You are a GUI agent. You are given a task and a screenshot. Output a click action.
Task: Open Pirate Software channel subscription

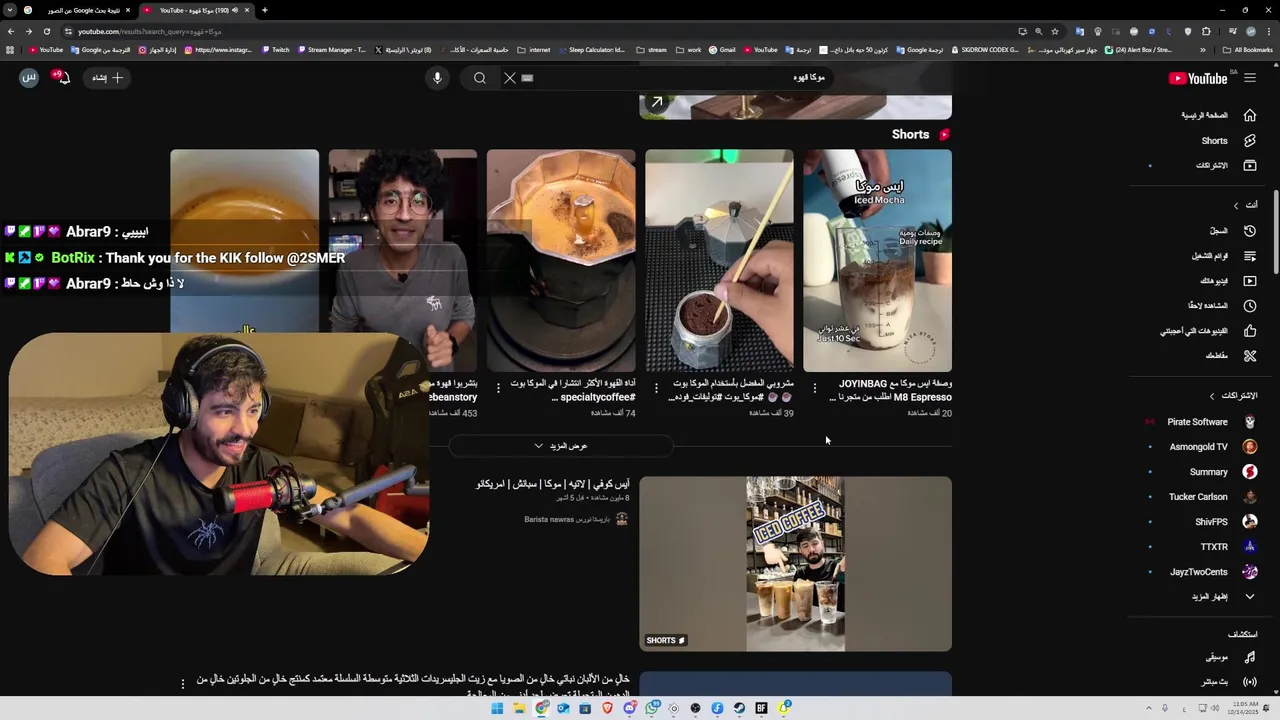1200,422
